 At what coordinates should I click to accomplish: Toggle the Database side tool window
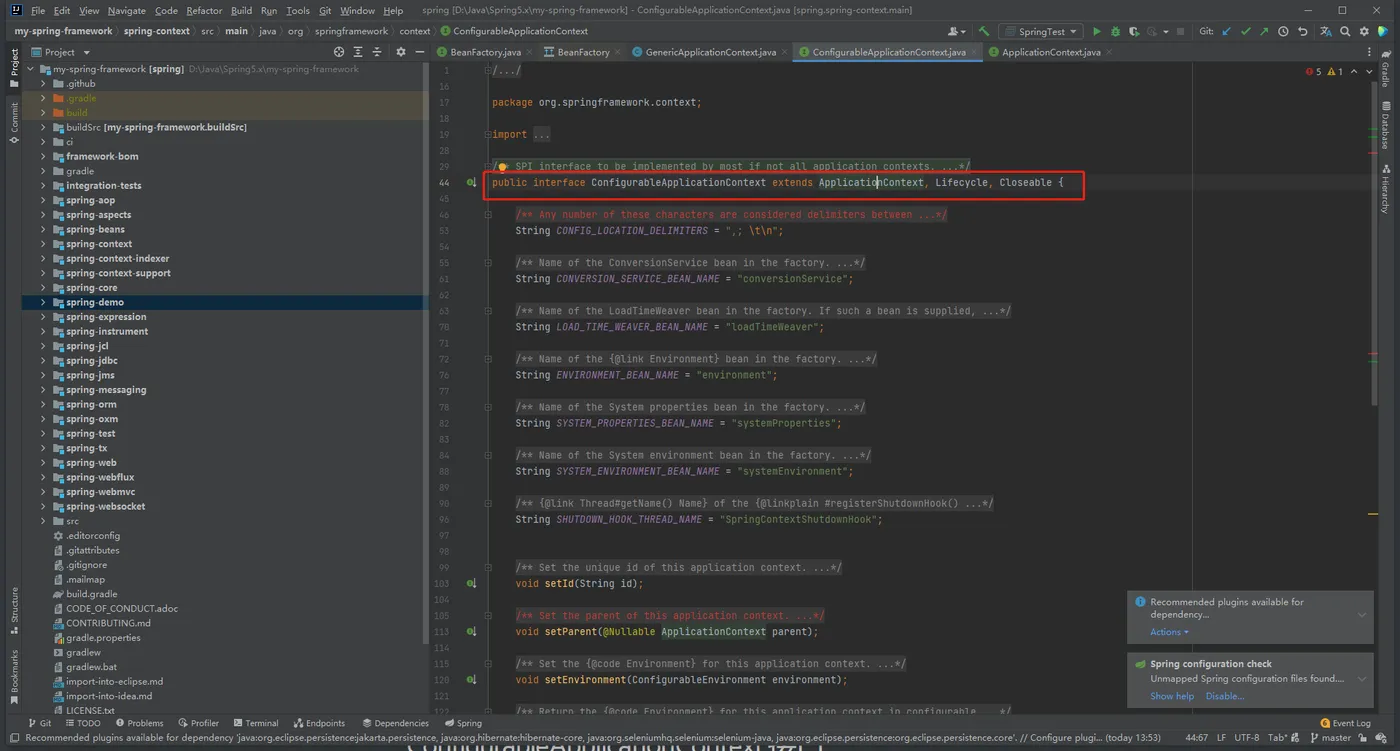click(1386, 124)
